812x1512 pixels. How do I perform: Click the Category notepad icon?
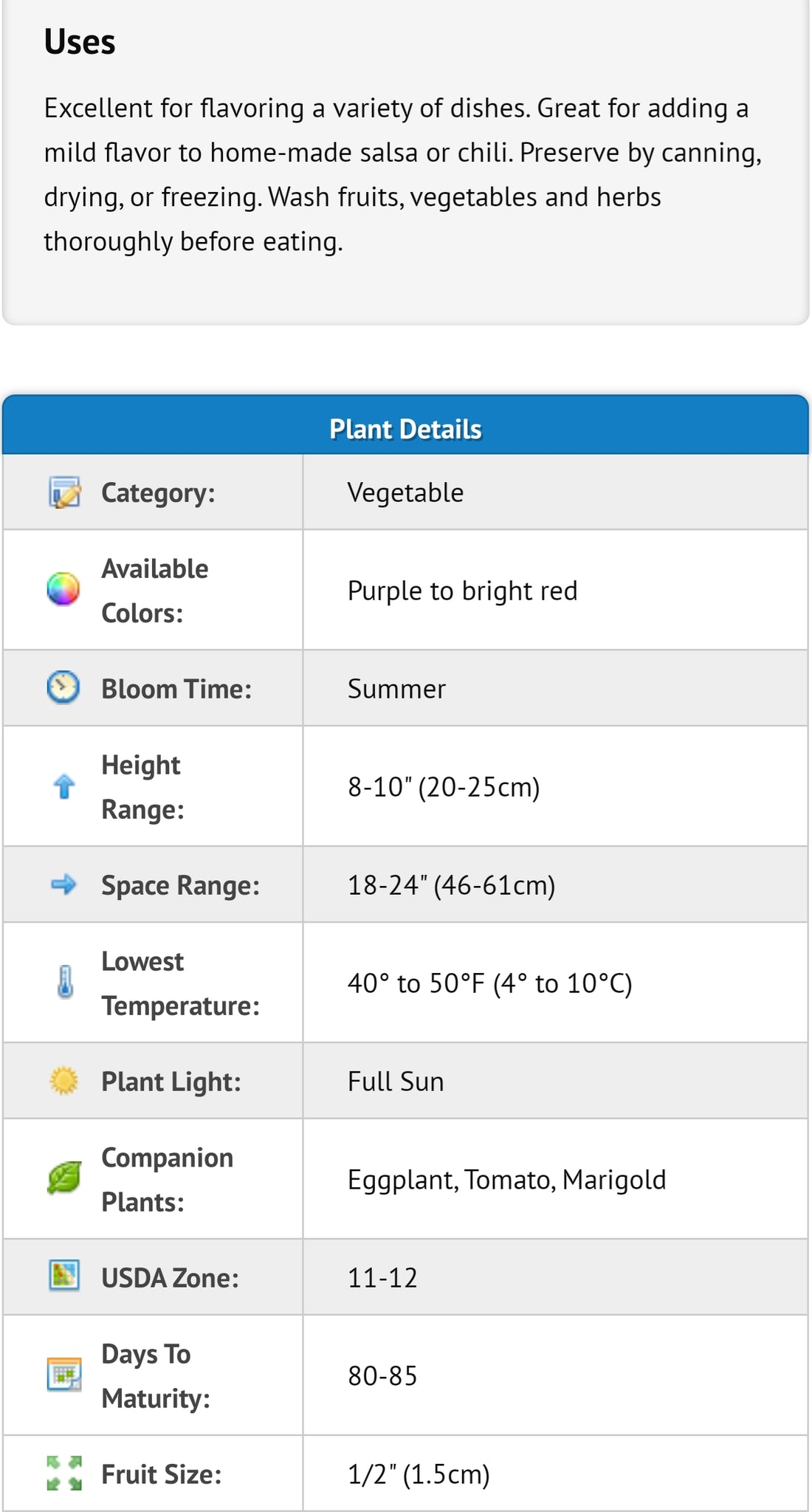[x=64, y=492]
